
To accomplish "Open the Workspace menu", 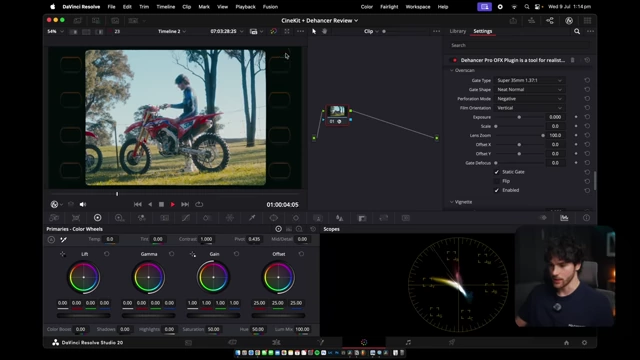I will coord(418,7).
